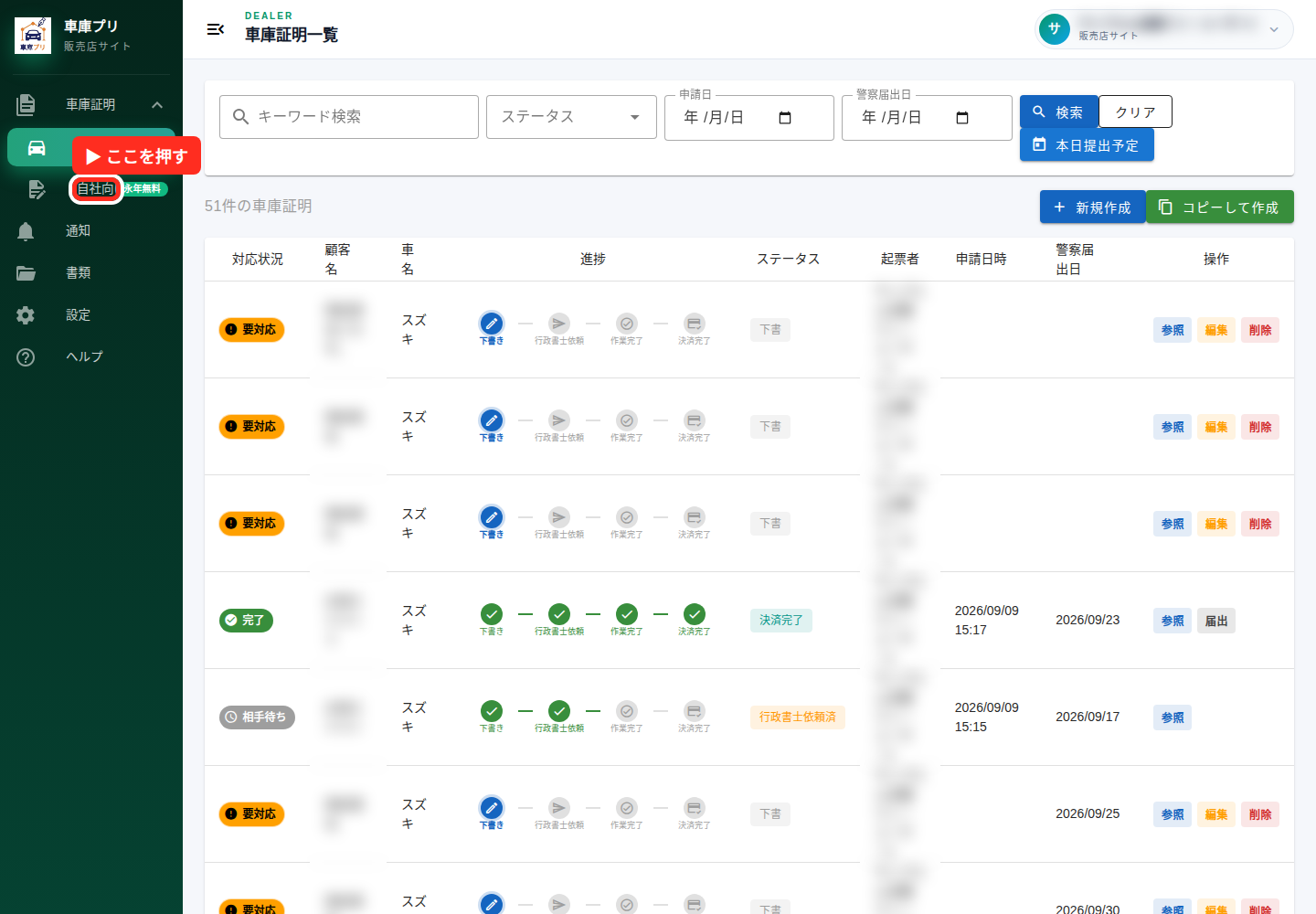Viewport: 1316px width, 914px height.
Task: Click 編集 in the first row
Action: [x=1216, y=330]
